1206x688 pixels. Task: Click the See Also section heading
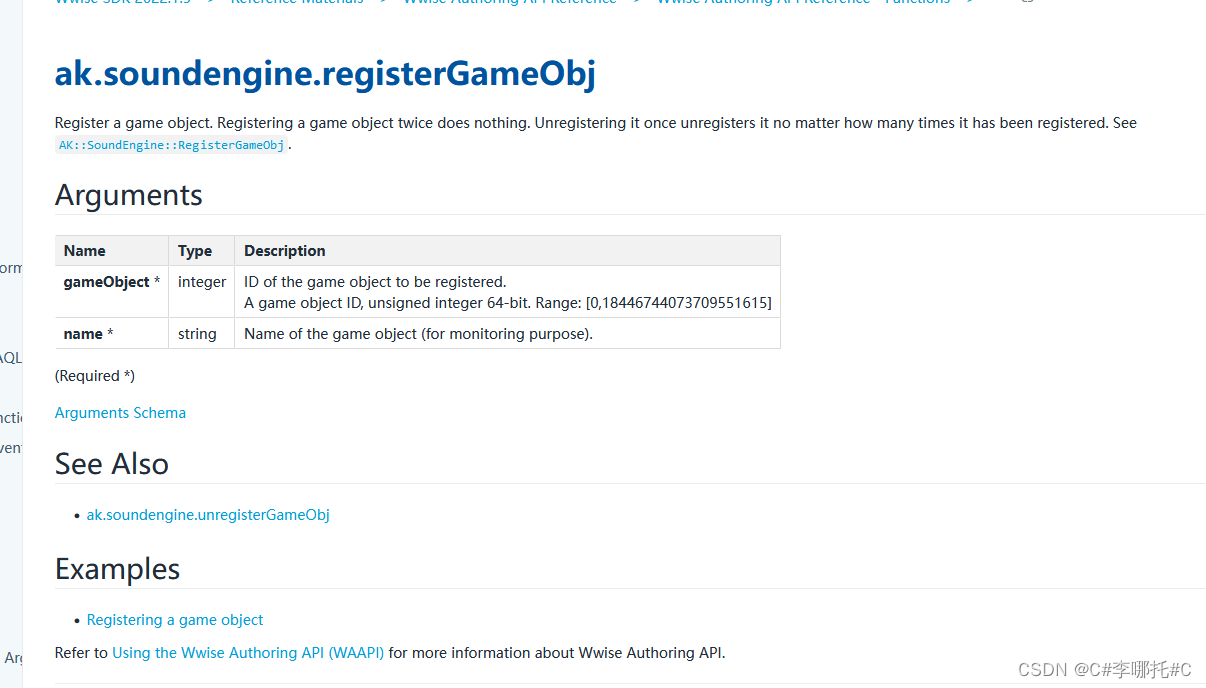pos(112,464)
